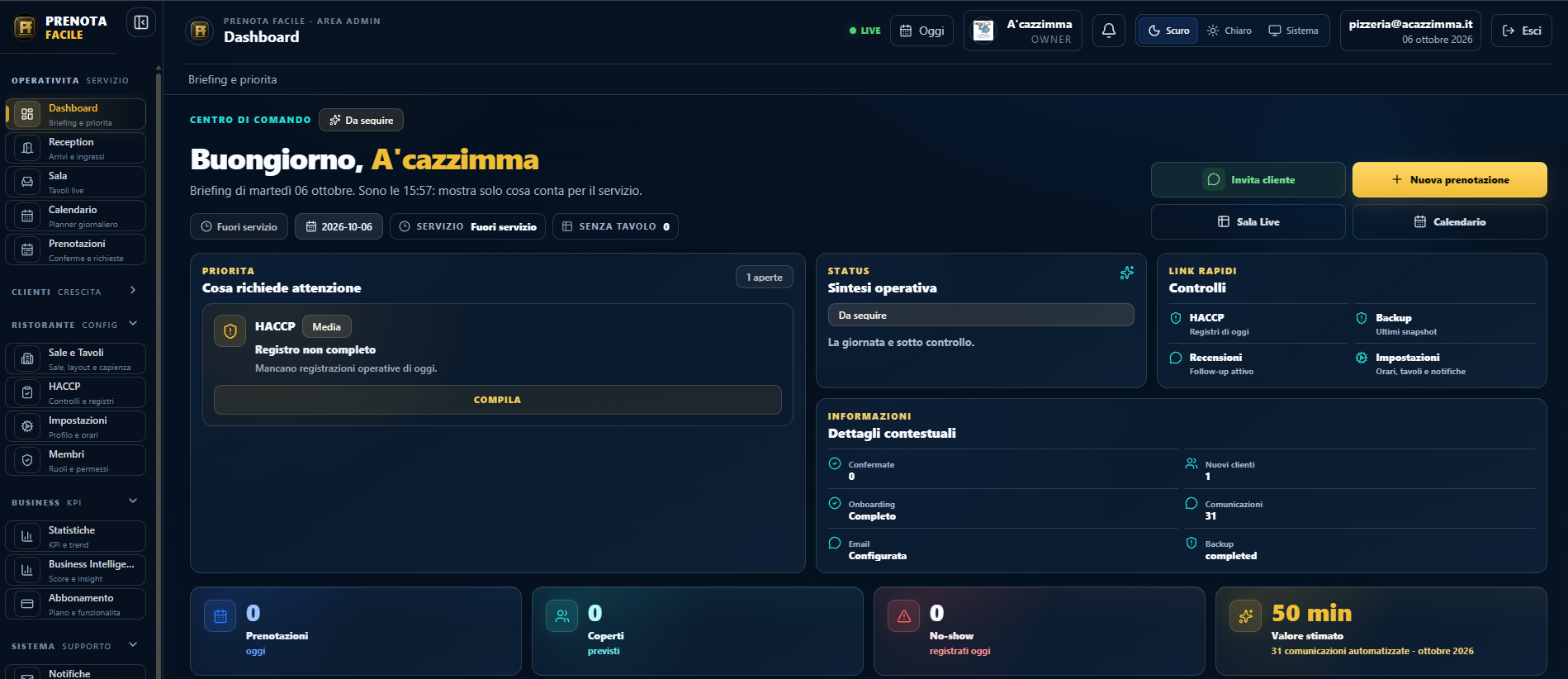Open the Calendario quick button beside Sala Live
The image size is (1568, 679).
pyautogui.click(x=1449, y=221)
